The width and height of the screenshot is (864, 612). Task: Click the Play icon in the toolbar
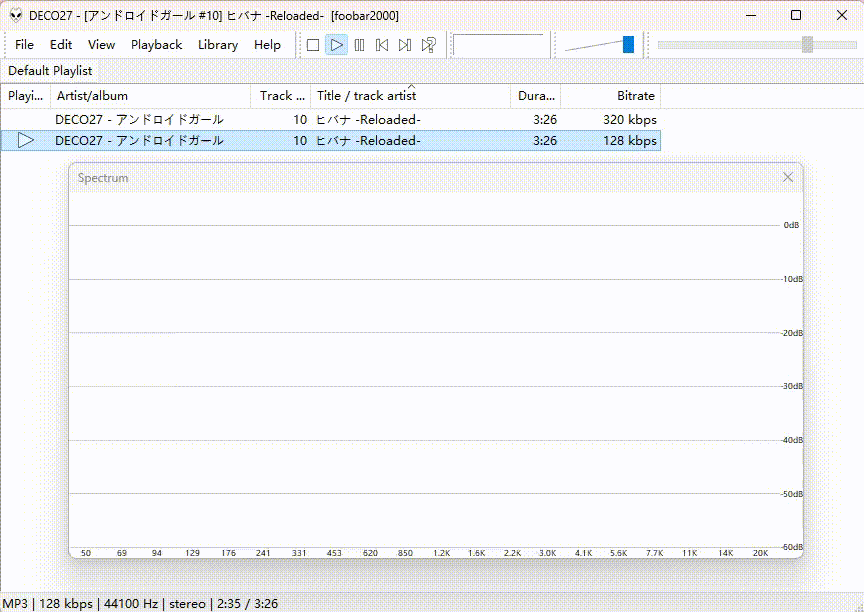[x=336, y=44]
